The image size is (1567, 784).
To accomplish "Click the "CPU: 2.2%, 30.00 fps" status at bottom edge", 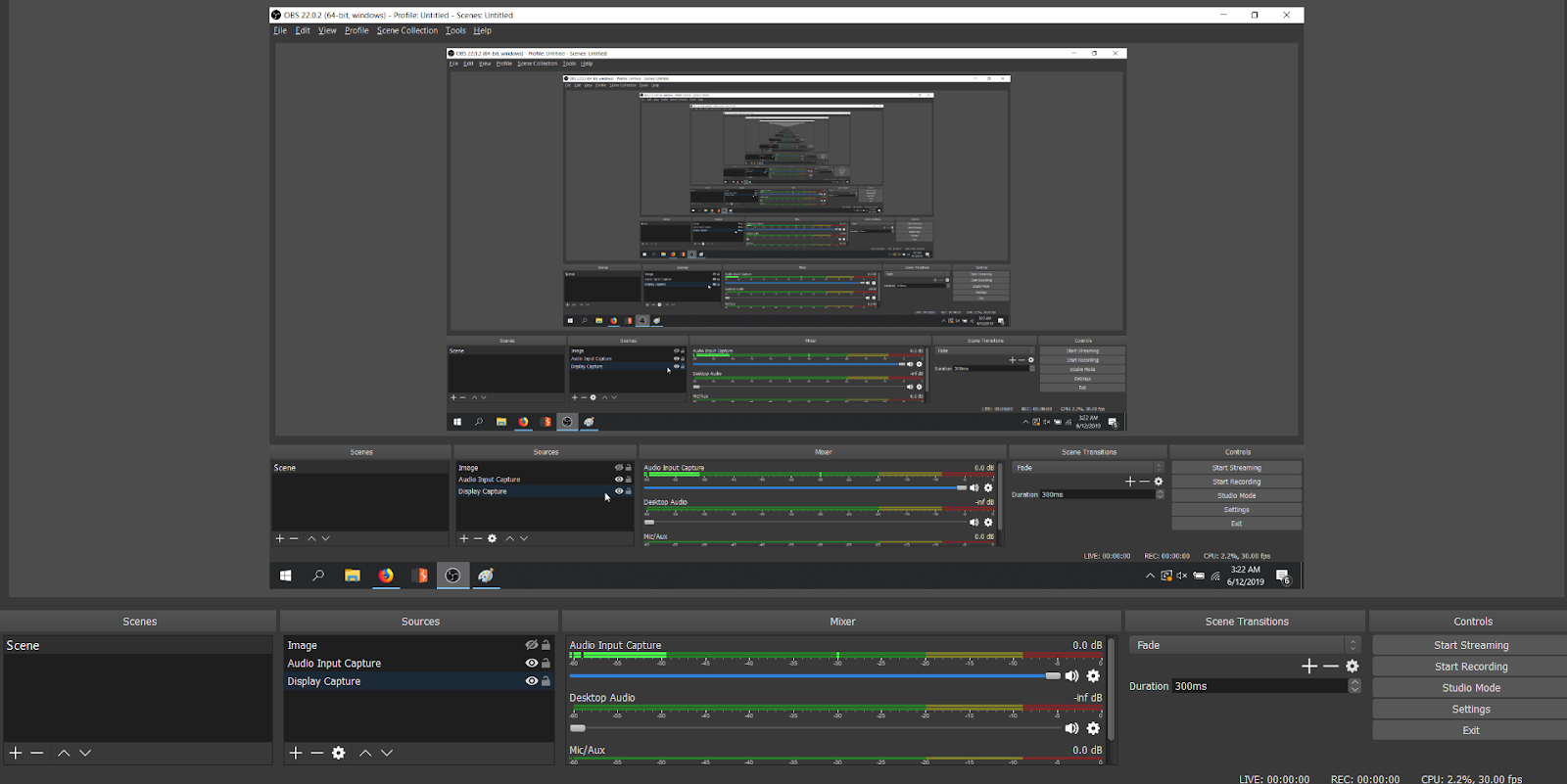I will click(x=1471, y=779).
